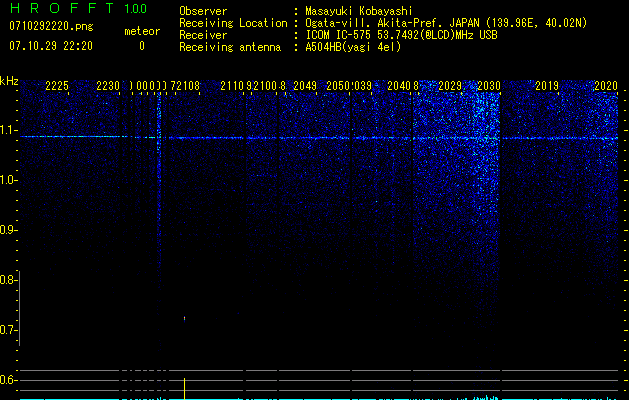Image resolution: width=629 pixels, height=400 pixels.
Task: Select ICOM IC-575 53.7492 MHz USB text
Action: (x=401, y=35)
